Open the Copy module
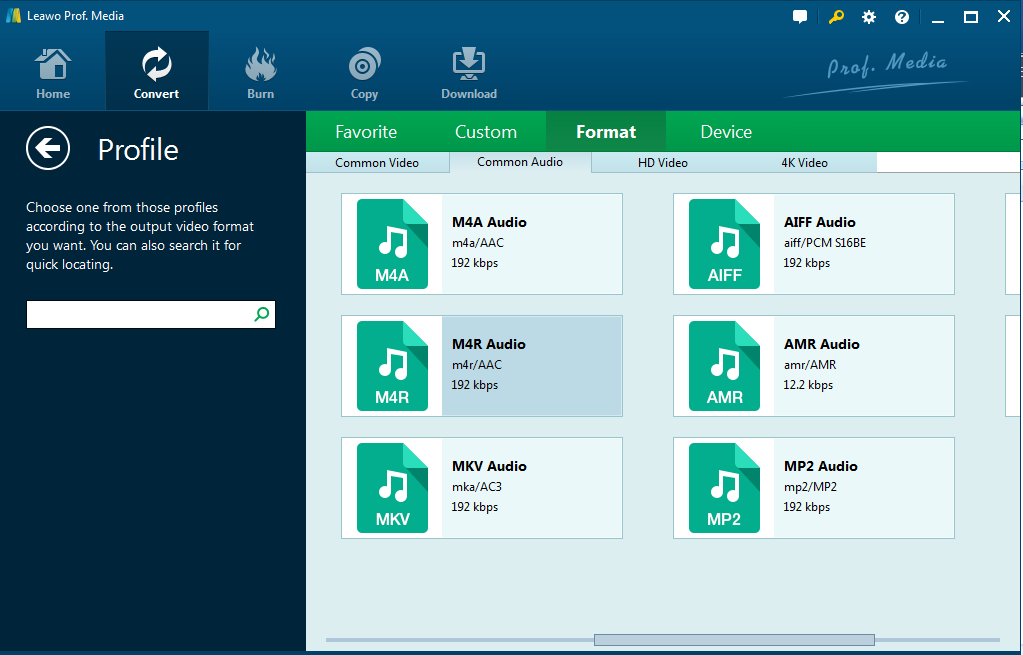This screenshot has height=655, width=1023. click(x=364, y=74)
